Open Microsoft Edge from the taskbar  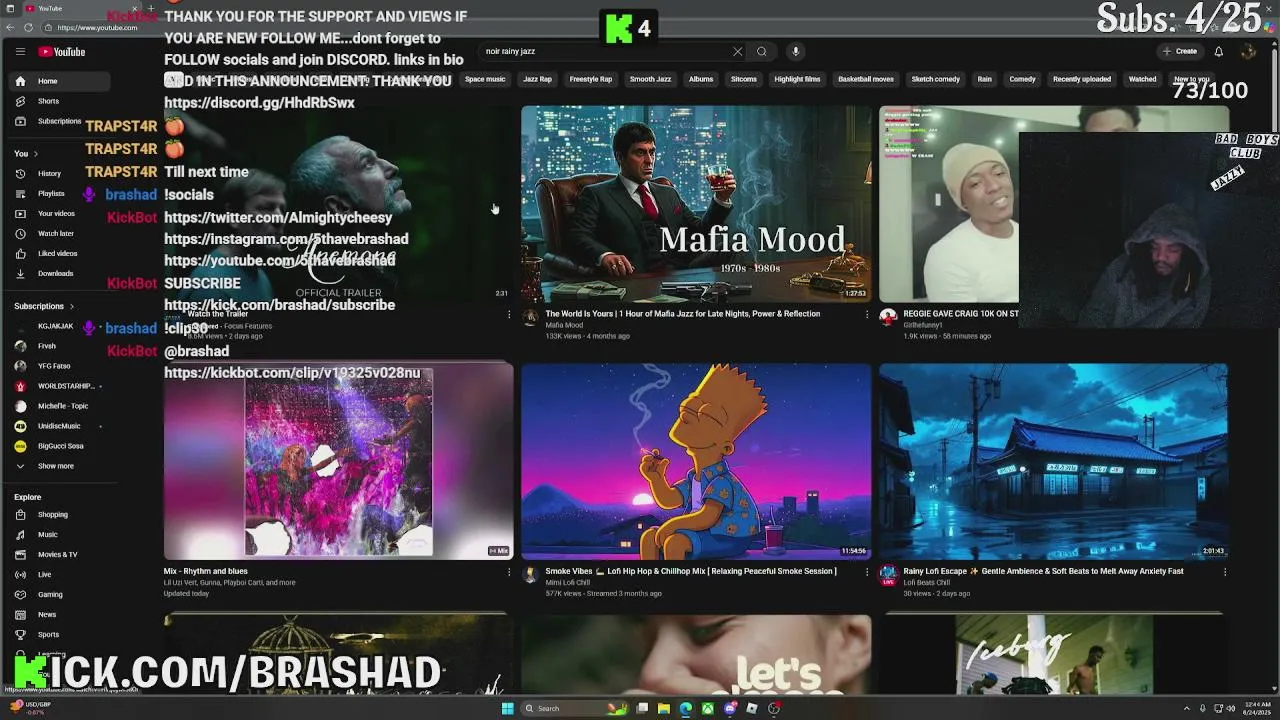[686, 709]
